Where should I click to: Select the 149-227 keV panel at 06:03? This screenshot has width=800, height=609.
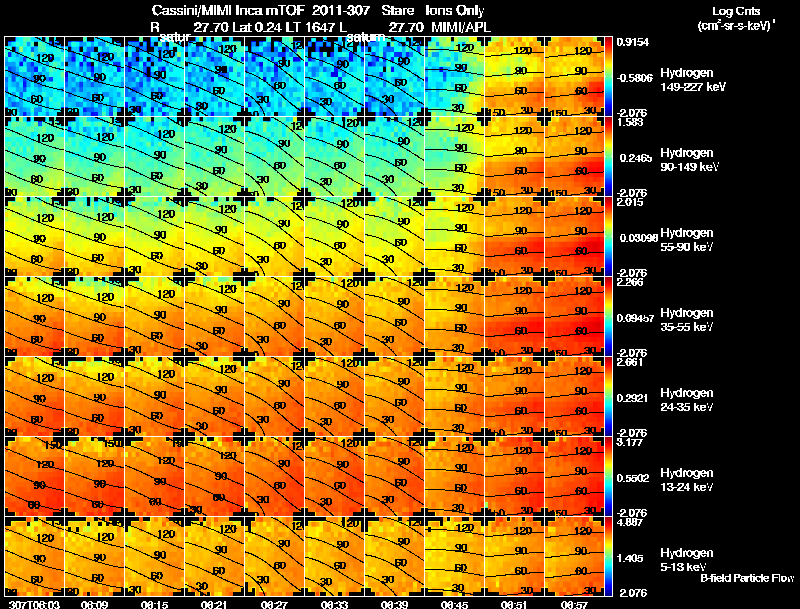point(34,77)
